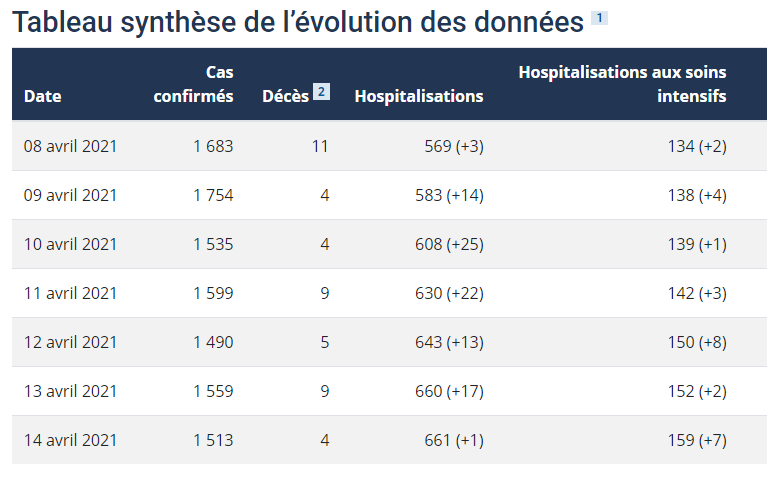Screen dimensions: 767x482
Task: Open footnote 1 next to table title
Action: (x=599, y=18)
